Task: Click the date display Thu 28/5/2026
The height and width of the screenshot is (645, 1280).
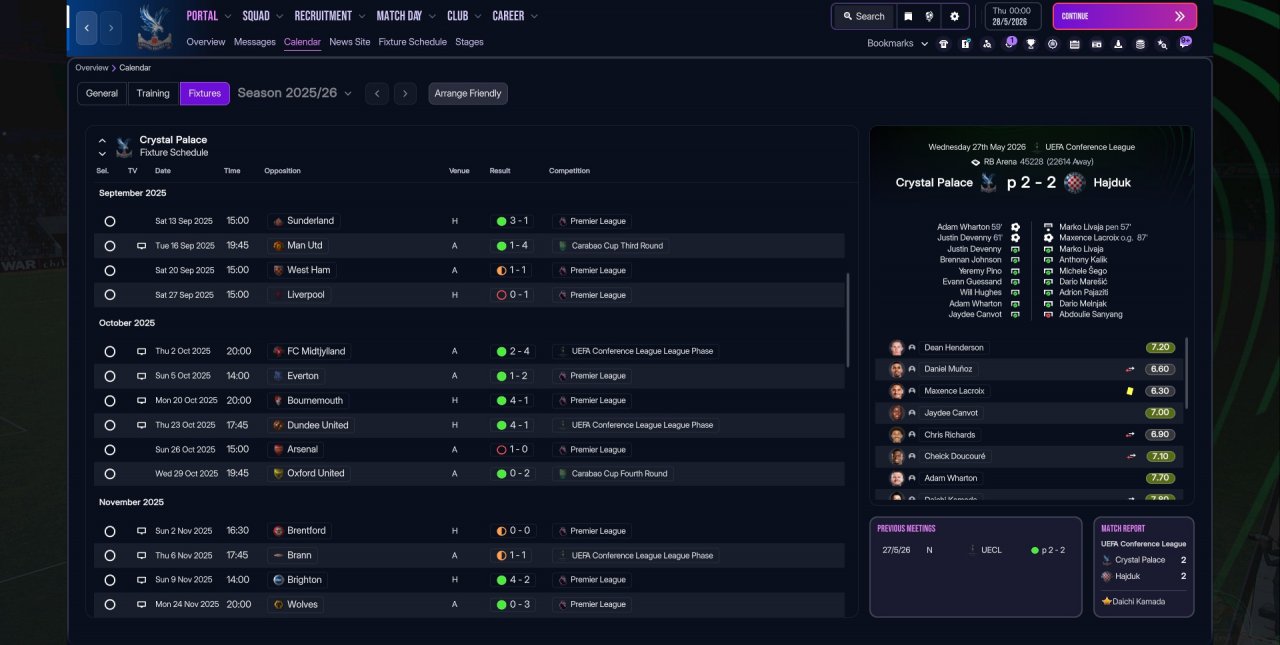Action: click(x=1012, y=16)
